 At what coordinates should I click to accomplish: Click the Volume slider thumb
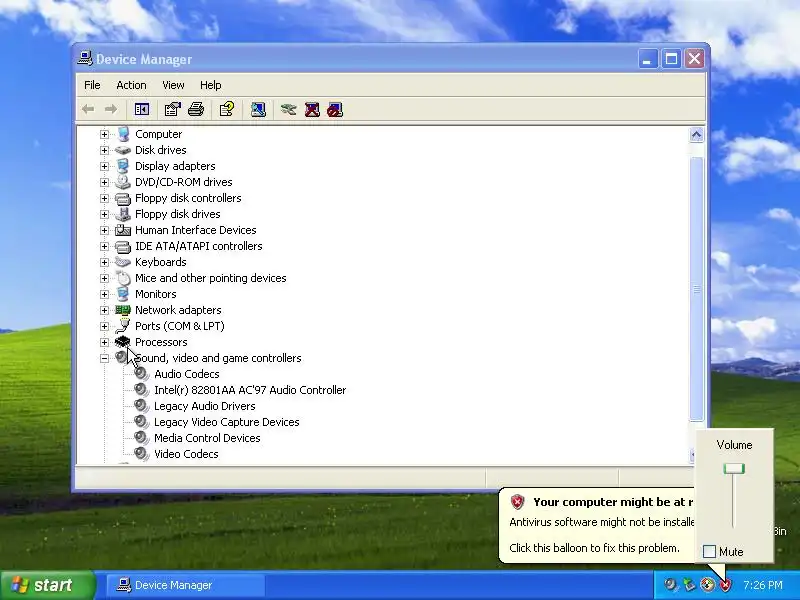(734, 468)
